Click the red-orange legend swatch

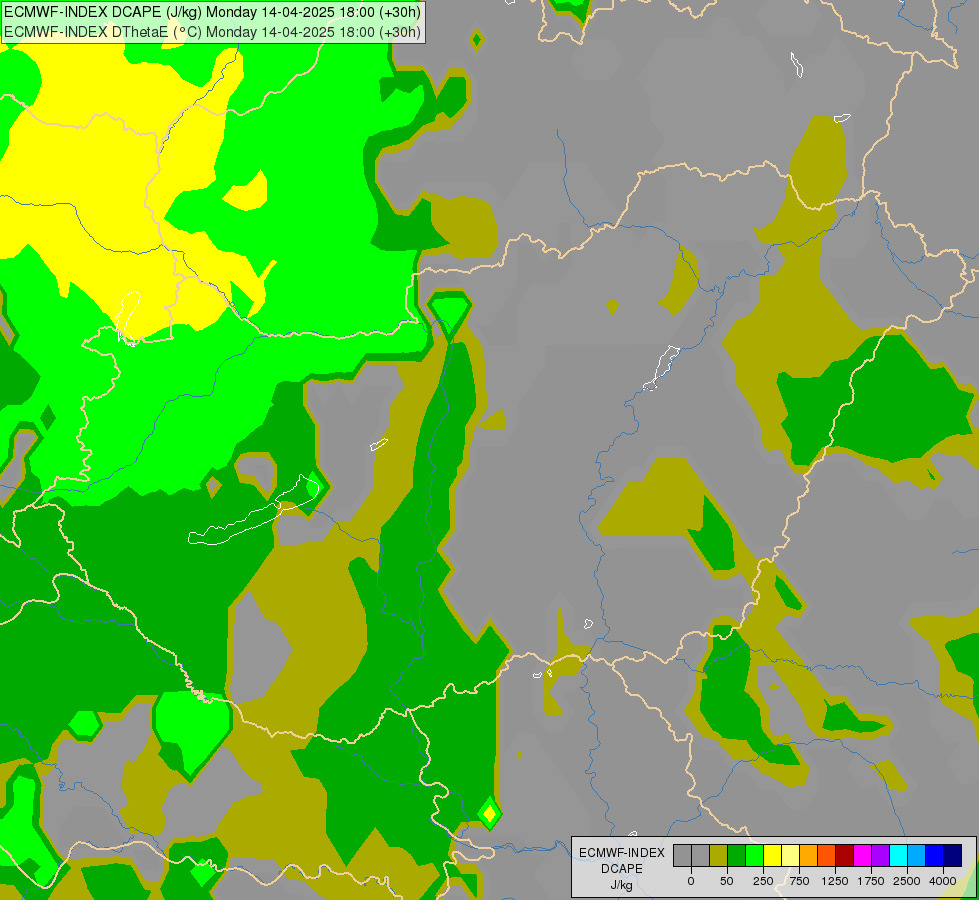pos(827,855)
